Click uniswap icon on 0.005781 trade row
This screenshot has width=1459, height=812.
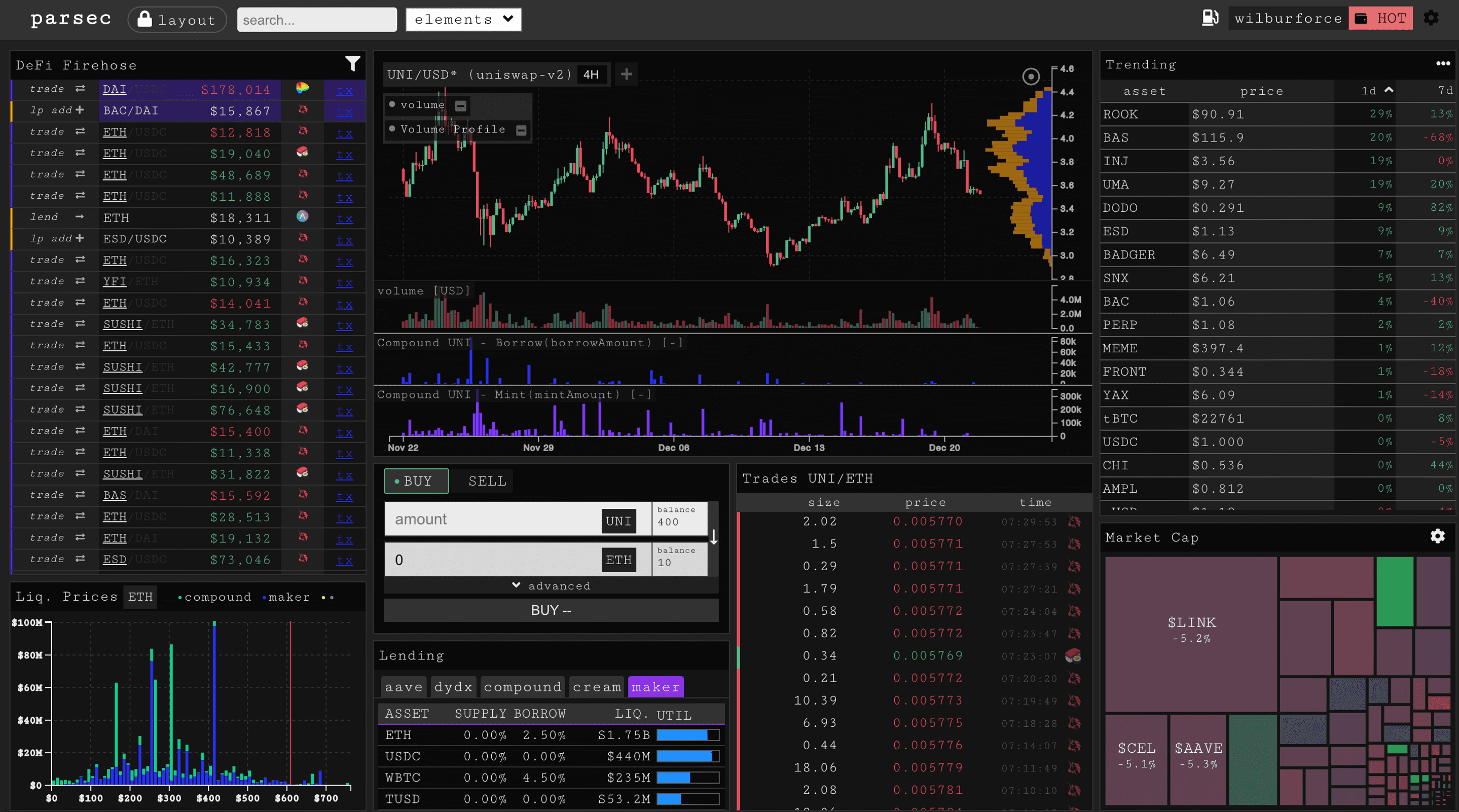[1074, 790]
